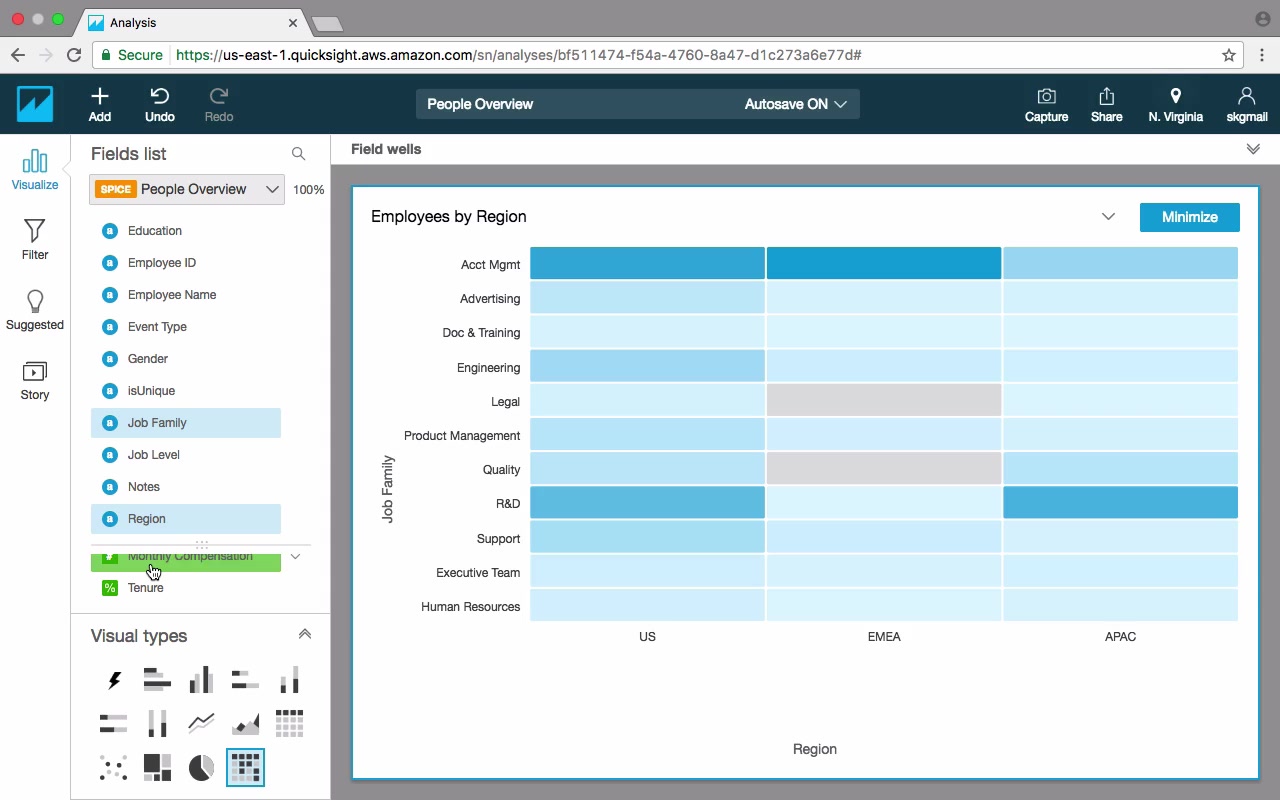Select the AutoGraph lightning visual type
1280x800 pixels.
(114, 681)
